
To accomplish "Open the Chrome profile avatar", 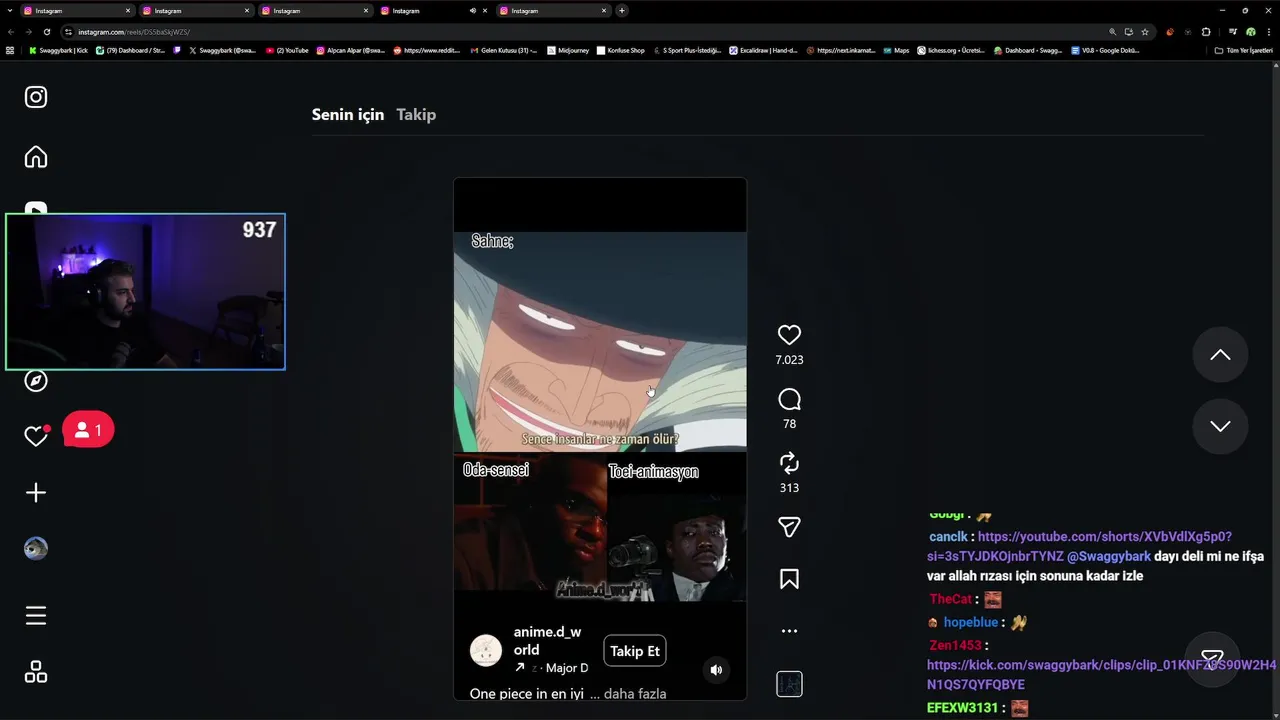I will (1250, 32).
